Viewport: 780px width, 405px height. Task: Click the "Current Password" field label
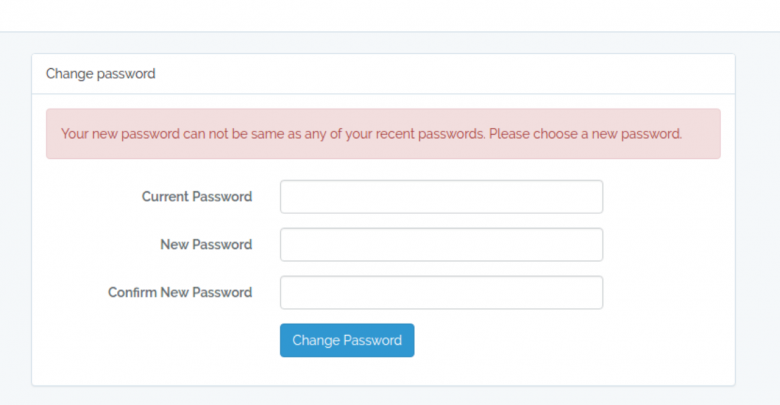[x=197, y=197]
